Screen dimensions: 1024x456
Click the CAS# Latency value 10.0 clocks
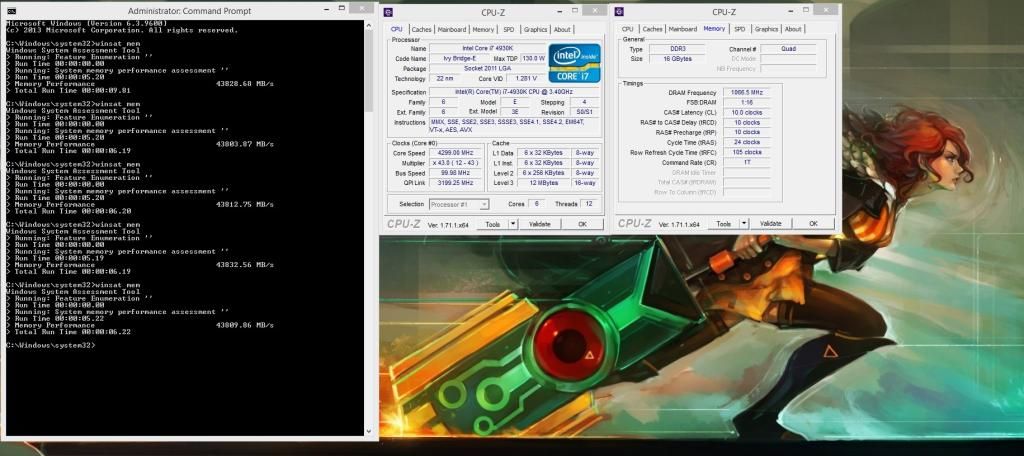(x=746, y=112)
